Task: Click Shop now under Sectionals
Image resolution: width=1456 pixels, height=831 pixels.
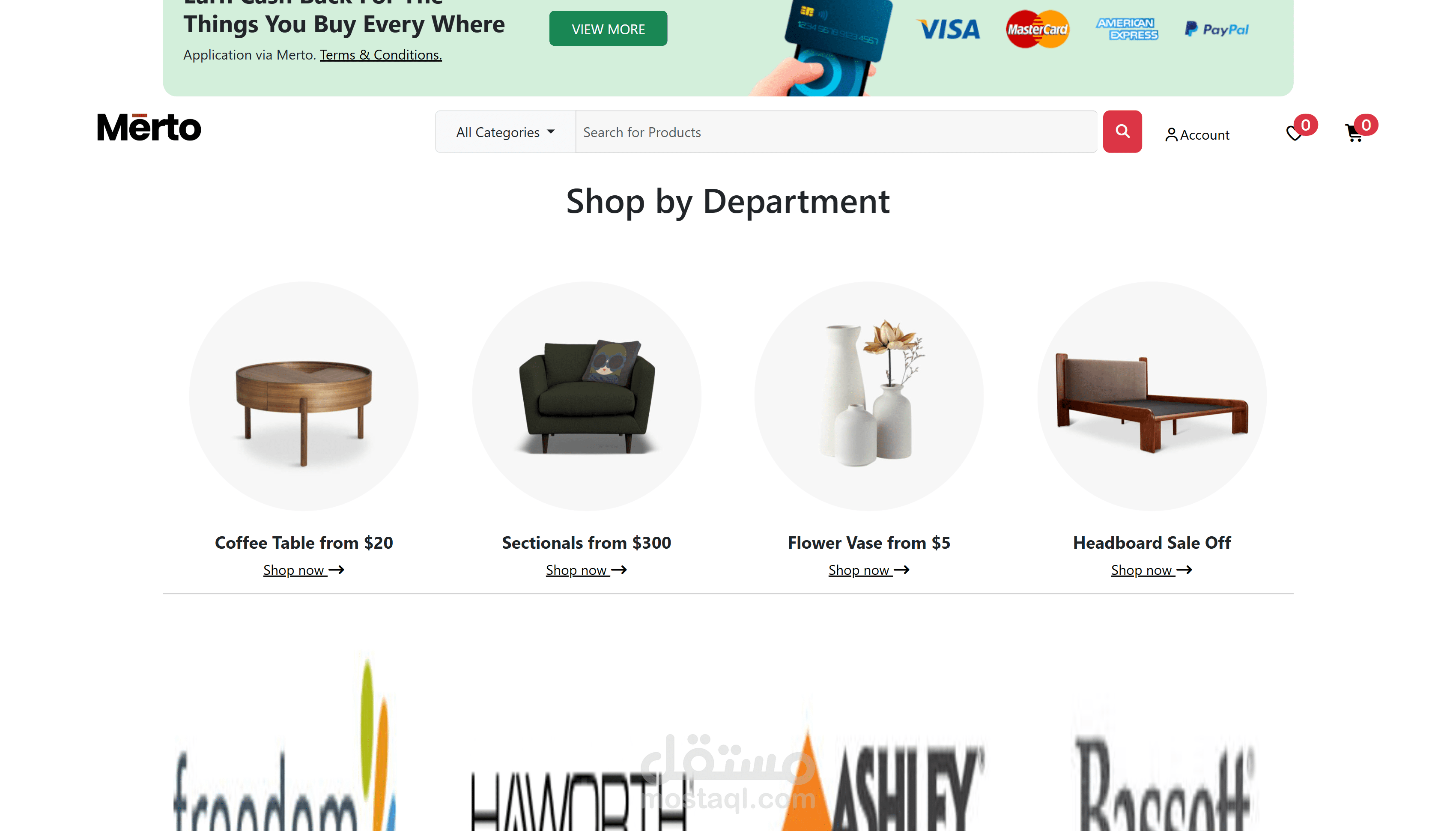Action: click(586, 570)
